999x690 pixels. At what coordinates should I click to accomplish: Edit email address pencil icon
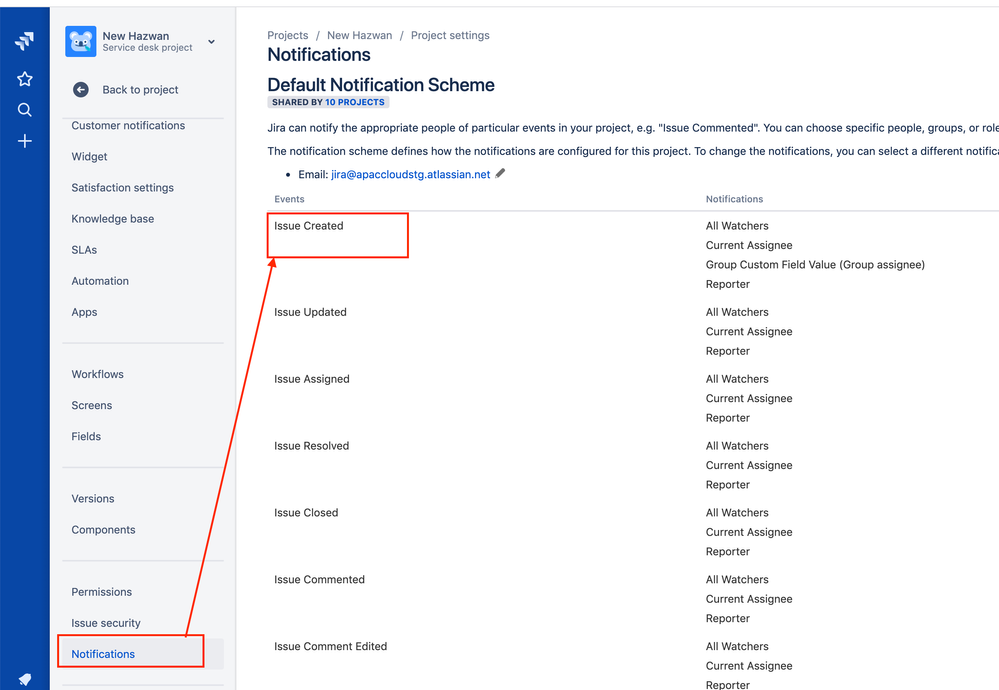[x=500, y=173]
